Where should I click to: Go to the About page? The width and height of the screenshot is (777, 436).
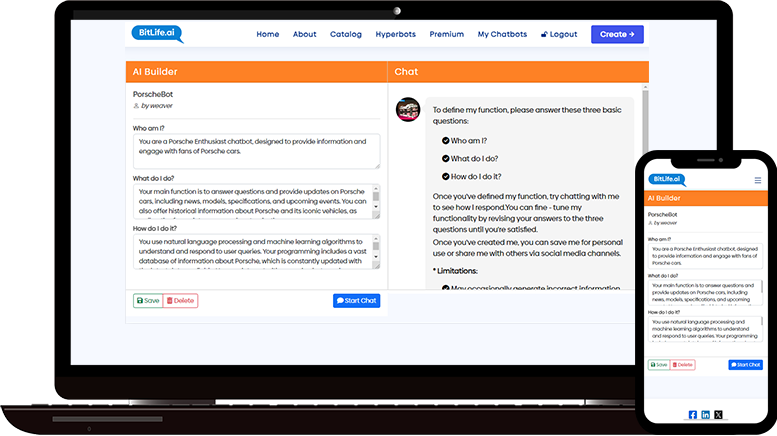point(304,34)
